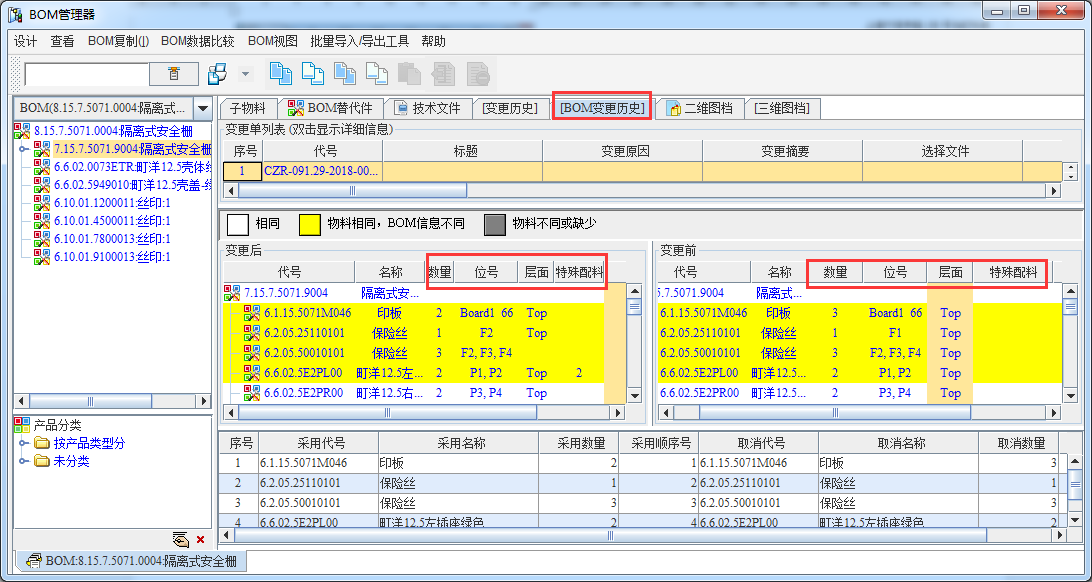
Task: Click the fourth blue copy-pages icon in the toolbar
Action: (x=377, y=74)
